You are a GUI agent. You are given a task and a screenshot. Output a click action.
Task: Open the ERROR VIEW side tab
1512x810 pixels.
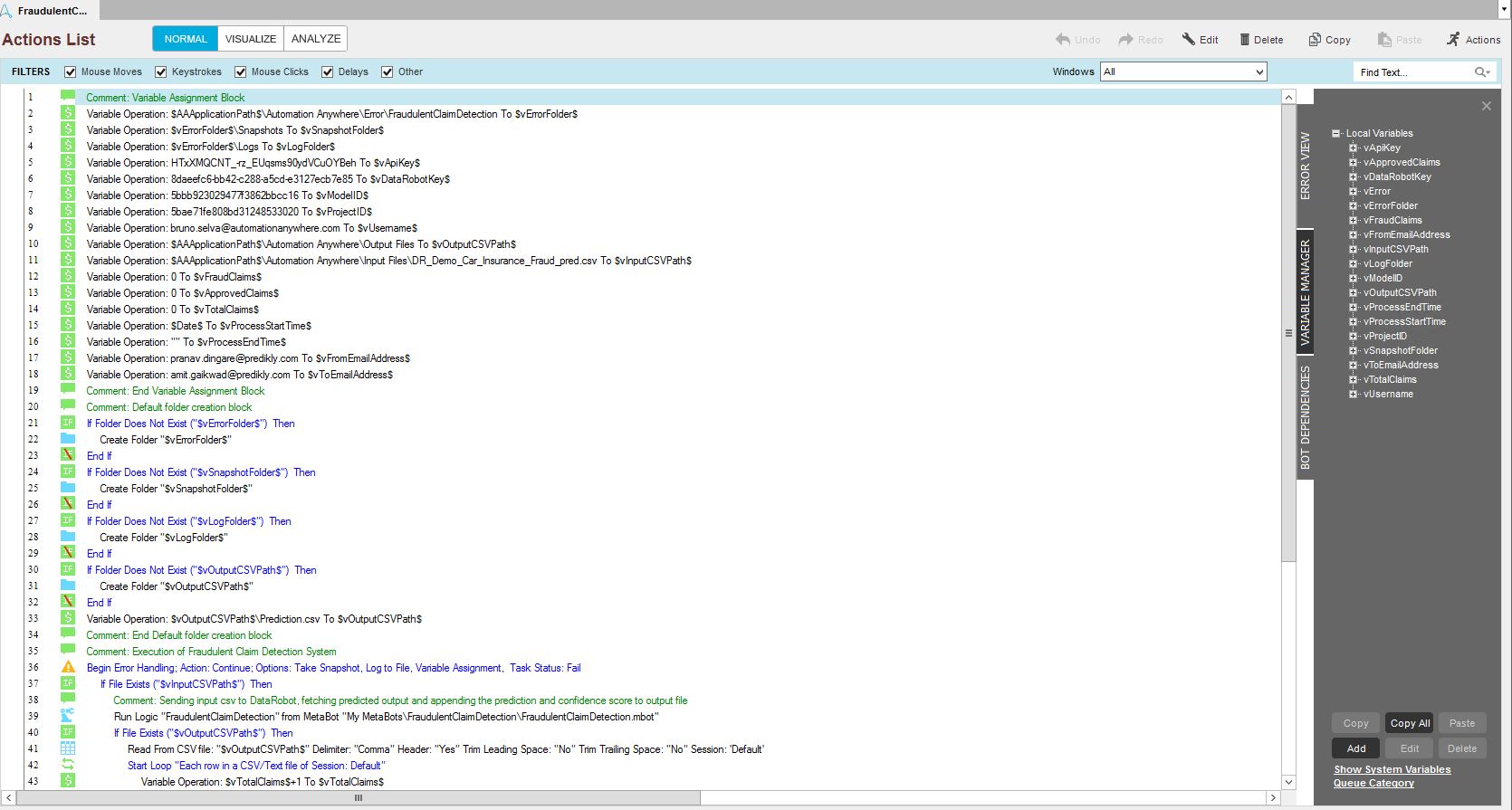1305,166
